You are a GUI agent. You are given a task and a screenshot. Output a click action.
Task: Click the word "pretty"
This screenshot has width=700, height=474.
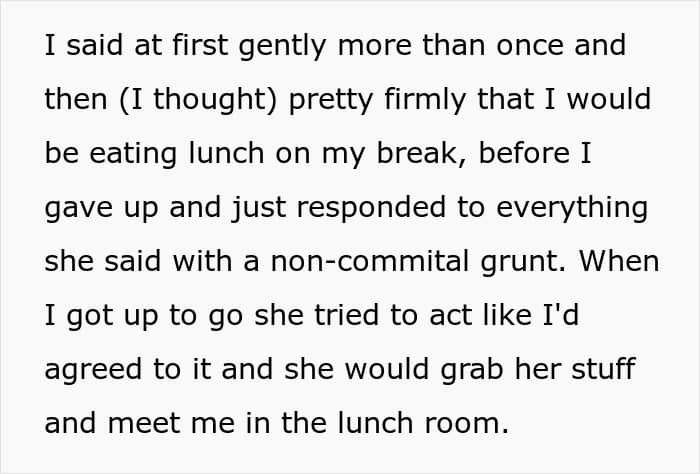tap(331, 102)
